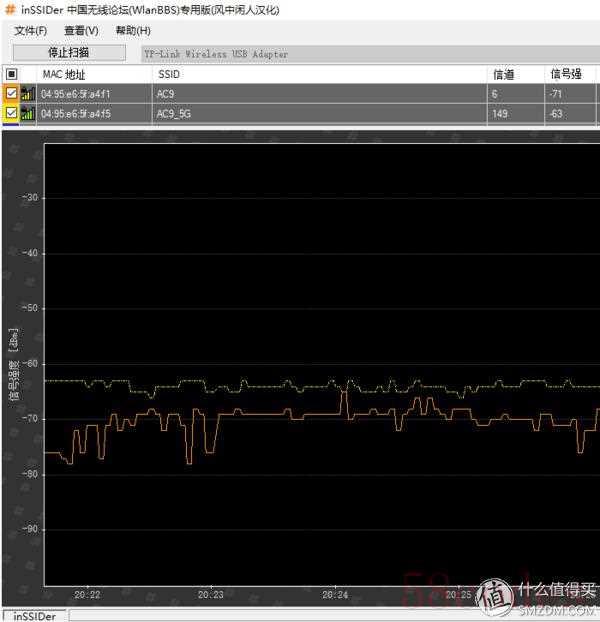Open the 帮助(H) menu

coord(133,31)
